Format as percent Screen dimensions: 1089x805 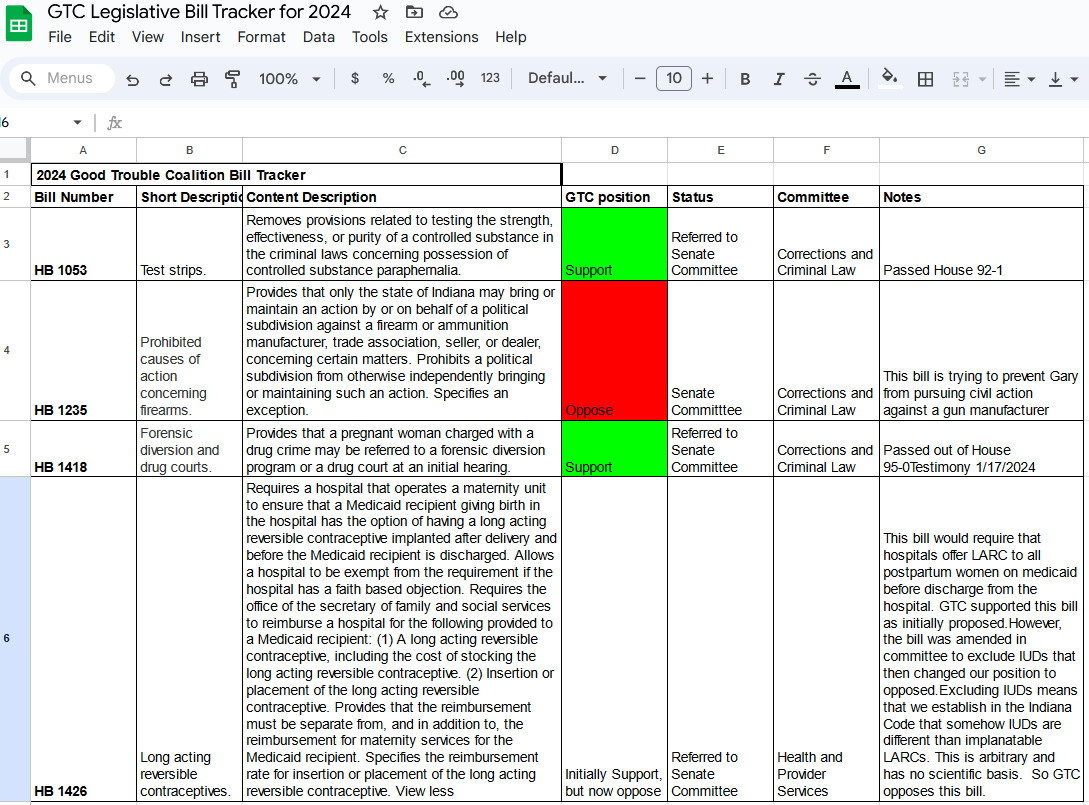388,78
